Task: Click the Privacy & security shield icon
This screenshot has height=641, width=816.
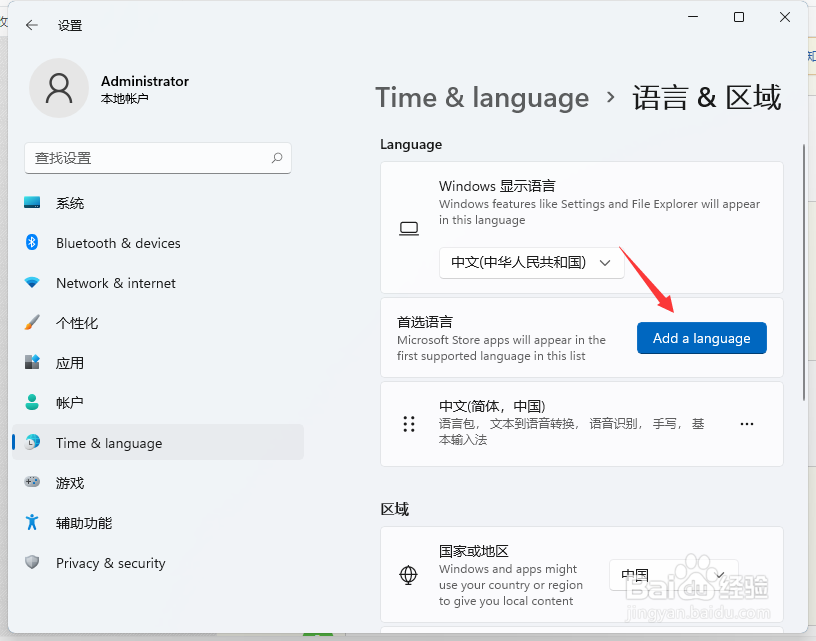Action: coord(32,562)
